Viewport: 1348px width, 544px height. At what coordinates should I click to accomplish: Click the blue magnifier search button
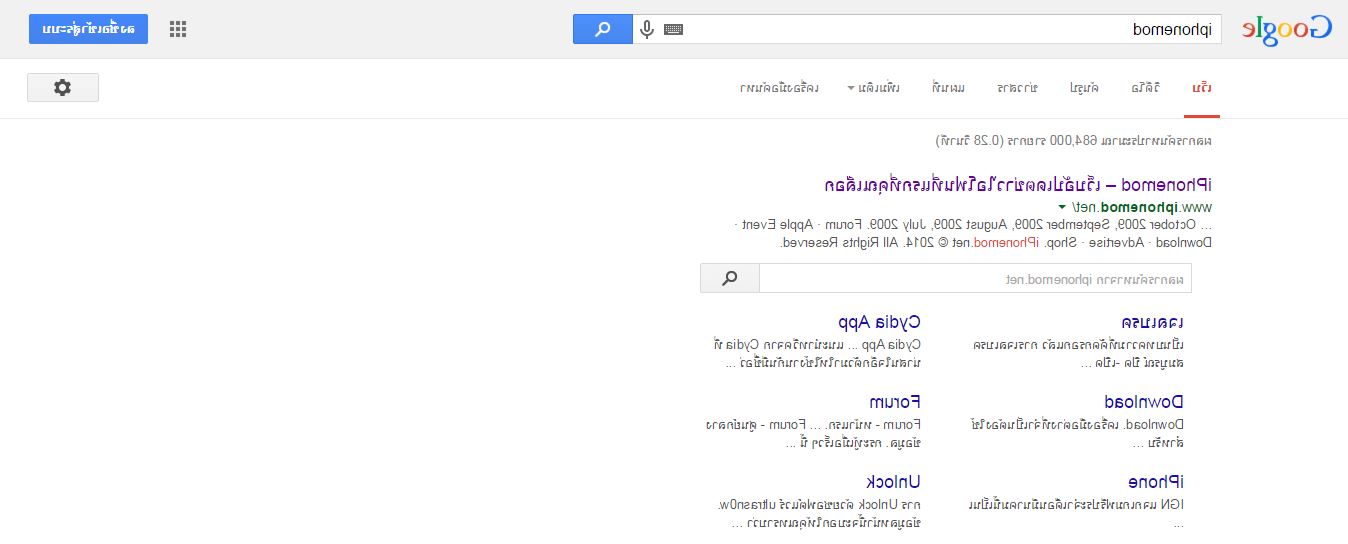(x=603, y=29)
